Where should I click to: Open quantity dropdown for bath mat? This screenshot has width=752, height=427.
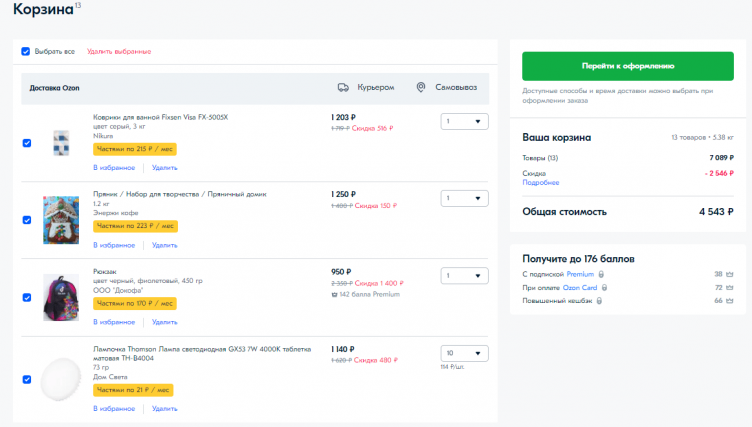[464, 121]
